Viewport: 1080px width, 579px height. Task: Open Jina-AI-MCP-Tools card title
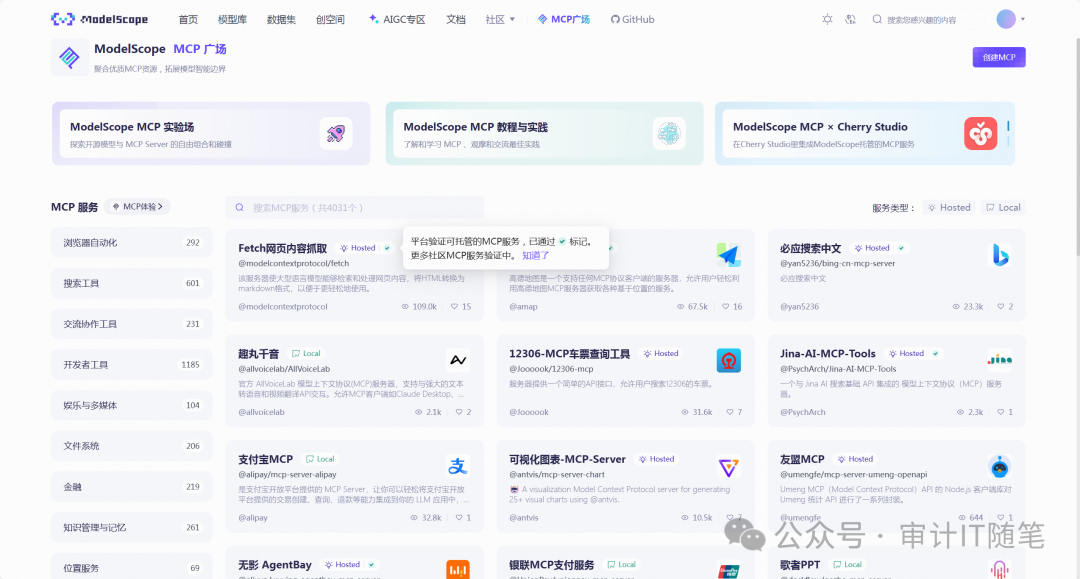click(827, 354)
